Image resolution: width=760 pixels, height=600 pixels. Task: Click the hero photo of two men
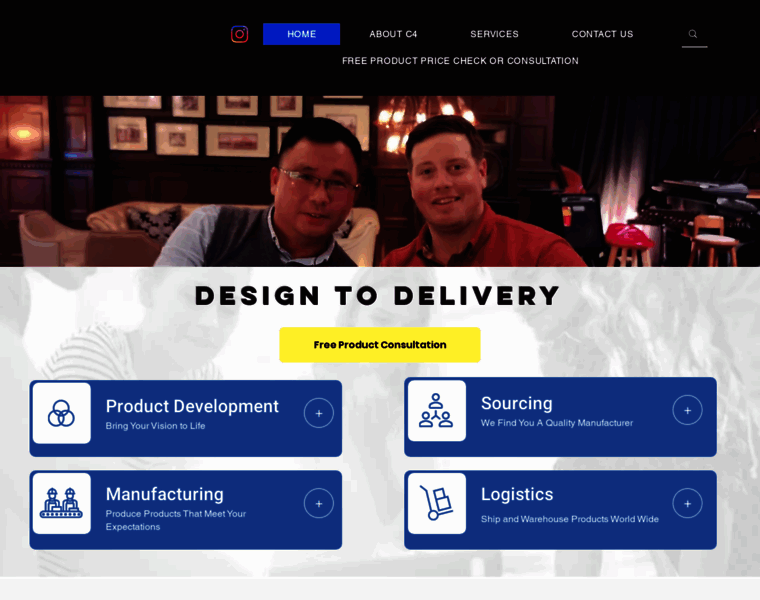380,181
